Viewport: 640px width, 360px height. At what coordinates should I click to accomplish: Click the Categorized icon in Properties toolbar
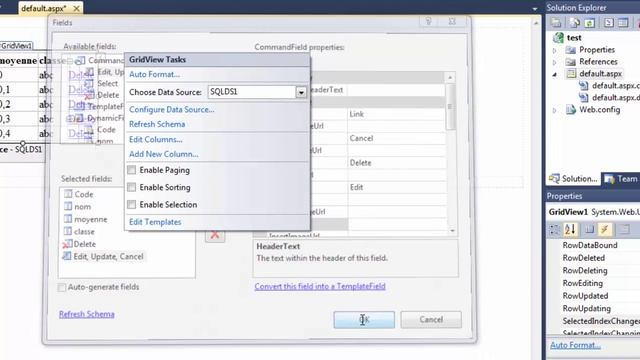tap(555, 230)
